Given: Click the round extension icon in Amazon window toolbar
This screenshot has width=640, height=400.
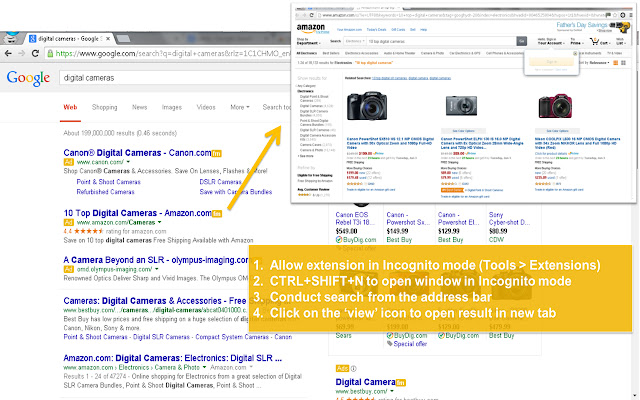Looking at the screenshot, I should pos(623,15).
